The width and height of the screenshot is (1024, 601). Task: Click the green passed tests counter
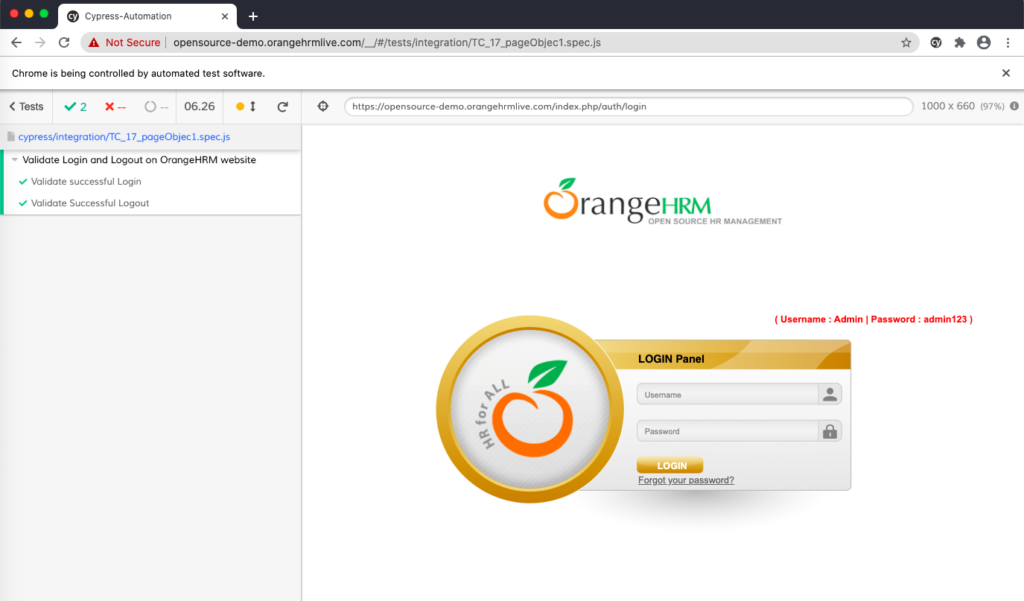[75, 106]
